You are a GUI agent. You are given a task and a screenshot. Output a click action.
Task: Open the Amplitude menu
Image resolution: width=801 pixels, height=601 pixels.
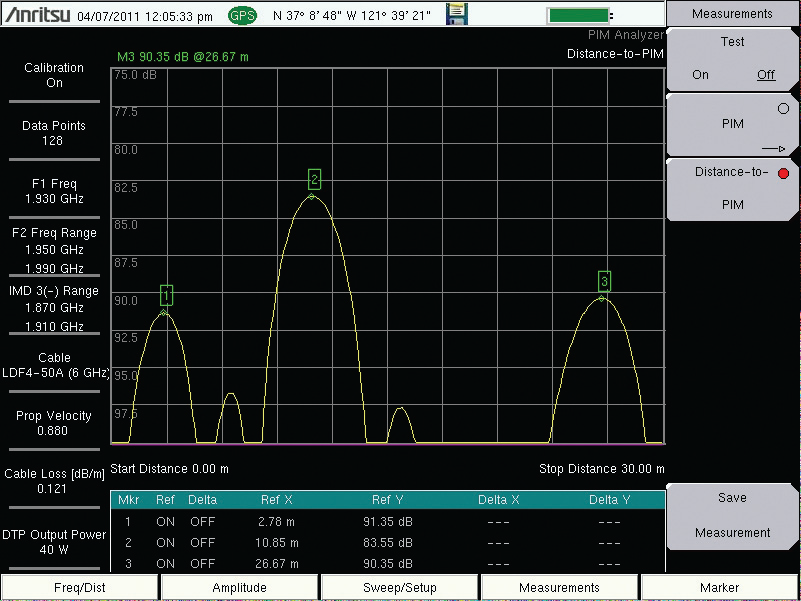(240, 588)
